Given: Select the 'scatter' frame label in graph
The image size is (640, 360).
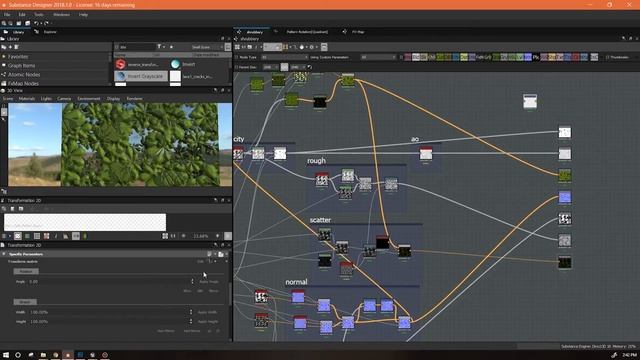Looking at the screenshot, I should tap(320, 220).
